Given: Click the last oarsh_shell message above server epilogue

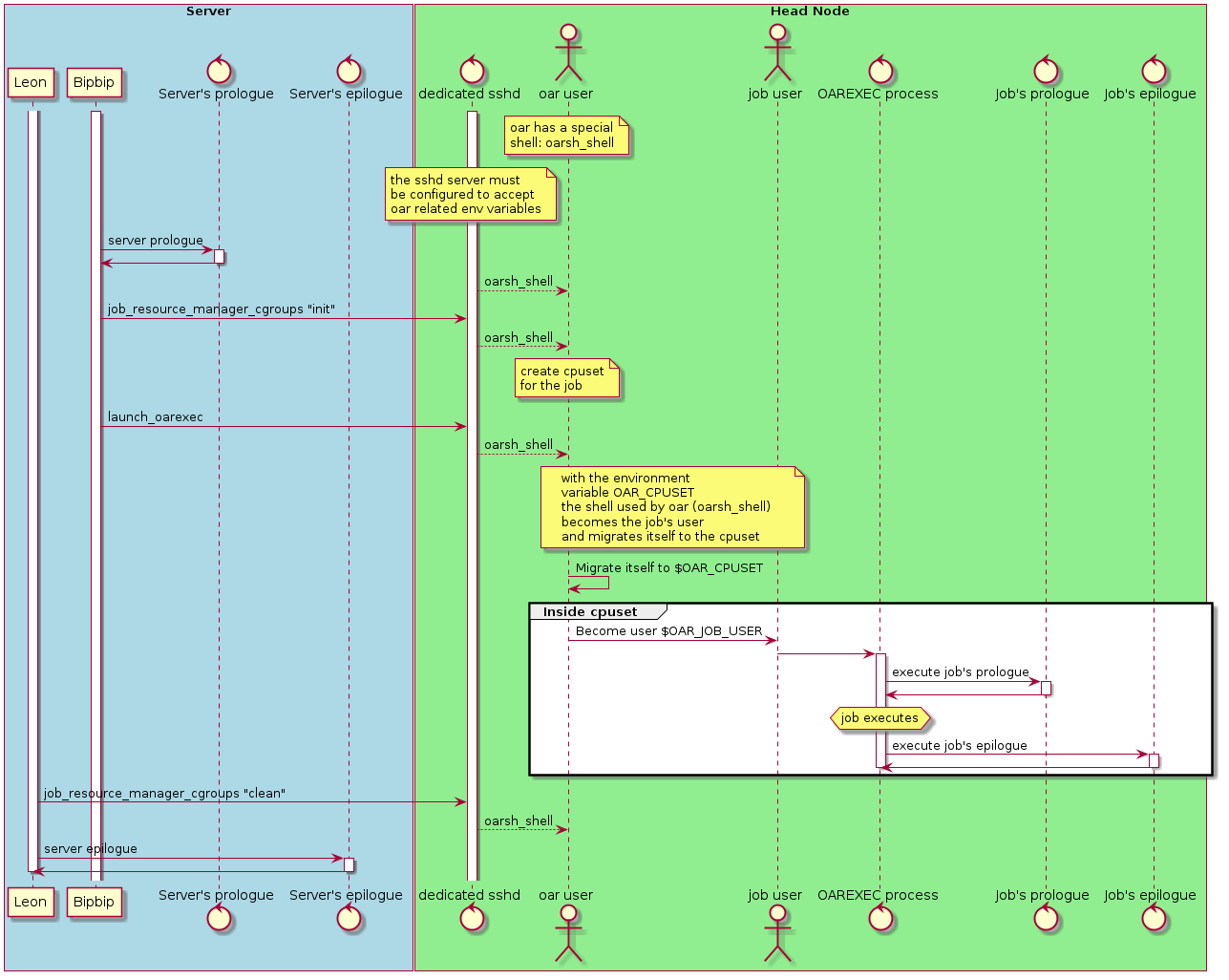Looking at the screenshot, I should pyautogui.click(x=519, y=821).
